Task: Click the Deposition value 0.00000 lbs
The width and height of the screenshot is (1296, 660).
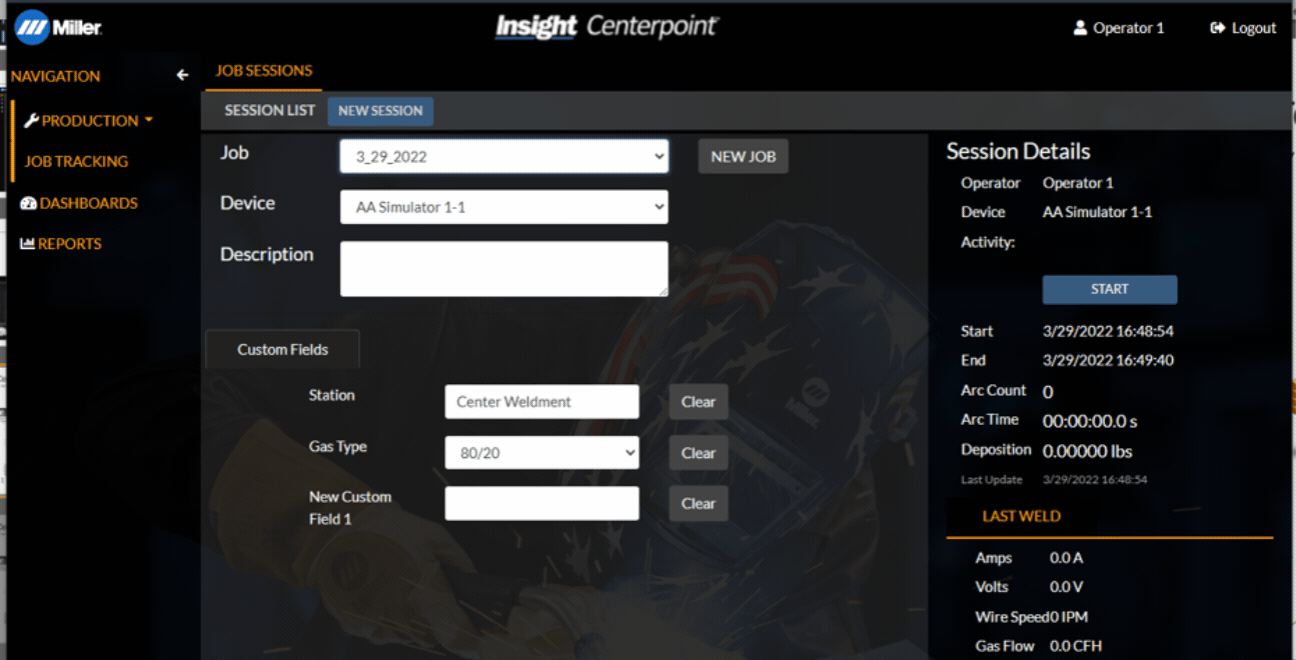Action: pos(1087,452)
